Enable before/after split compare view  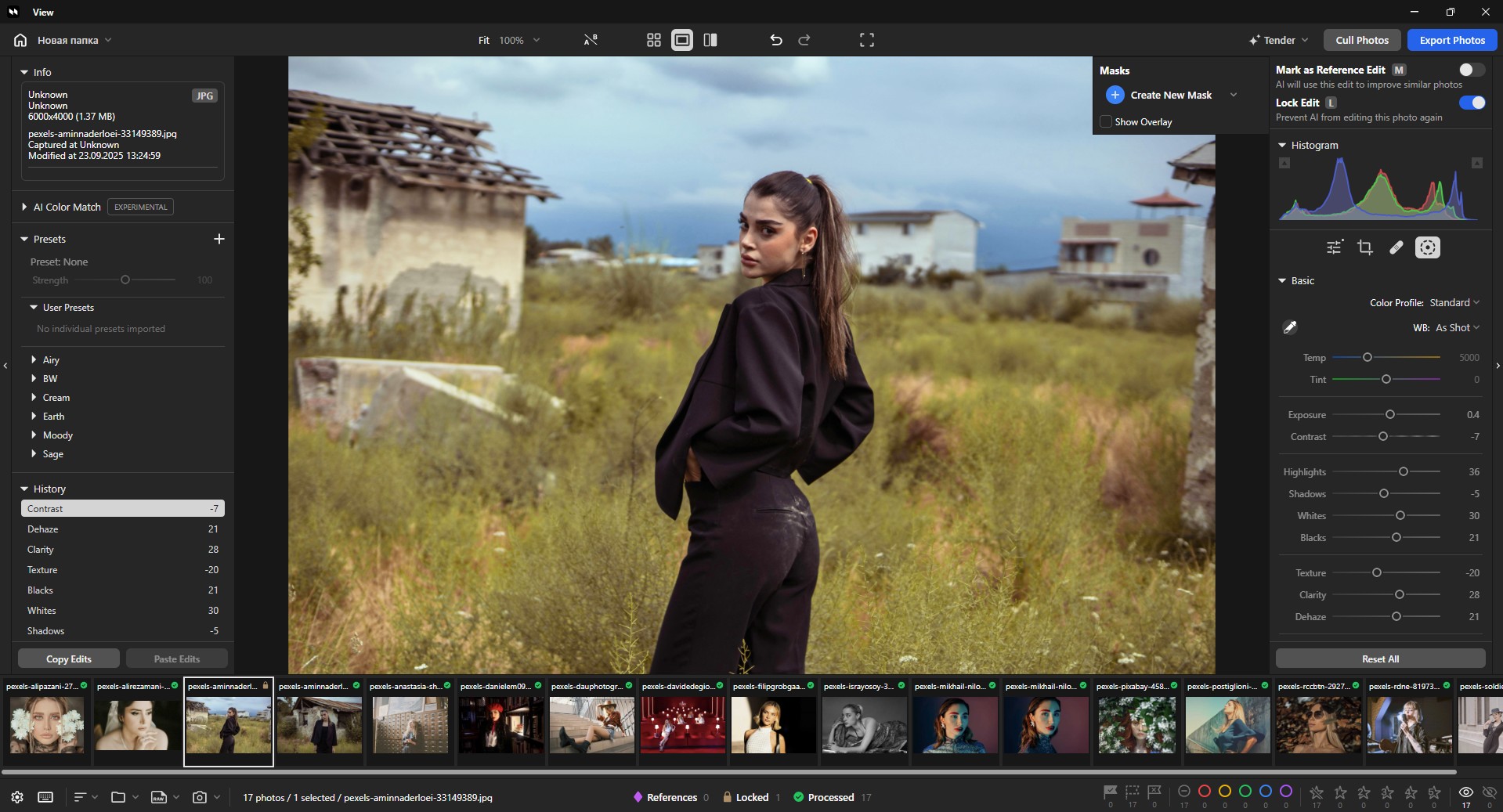(x=710, y=40)
